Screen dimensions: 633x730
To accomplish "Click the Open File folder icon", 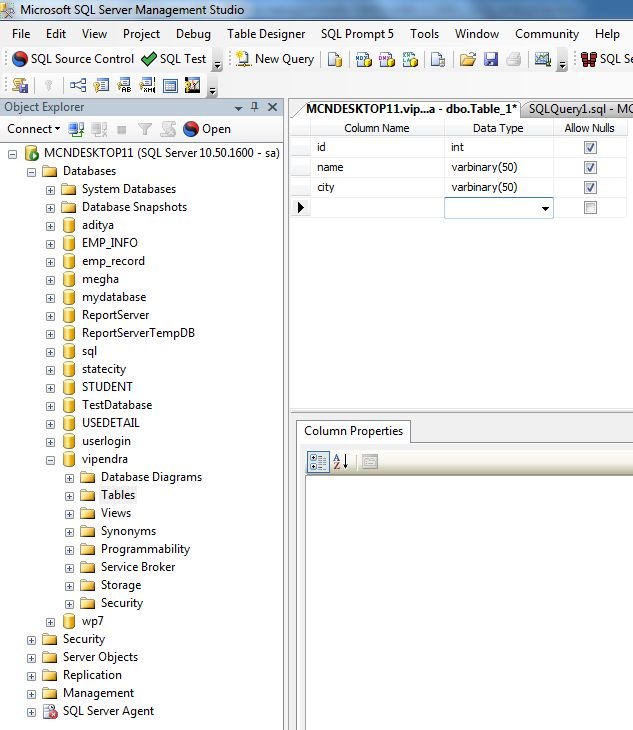I will (468, 60).
